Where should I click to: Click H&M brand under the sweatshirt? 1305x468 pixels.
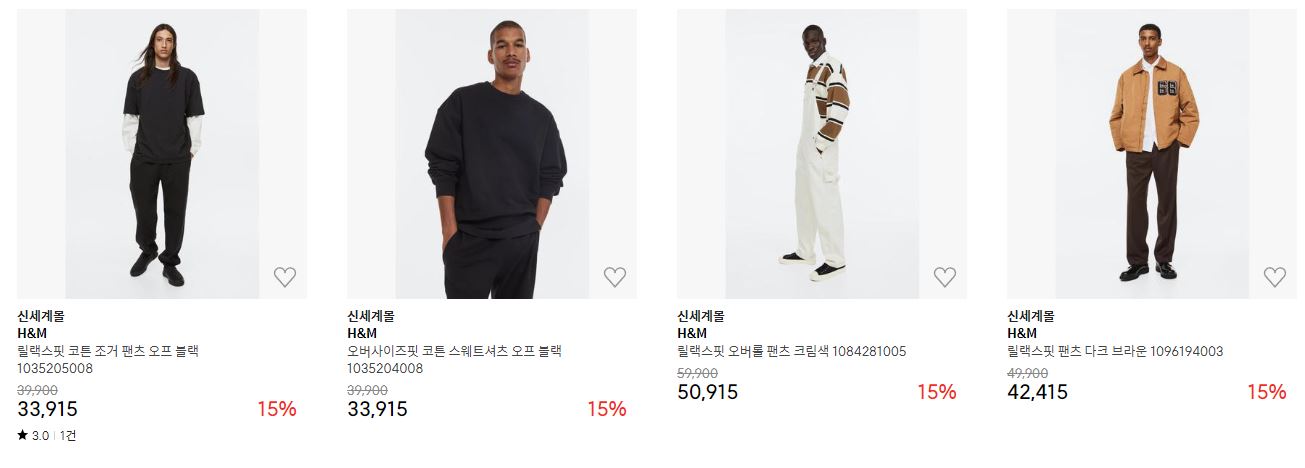(362, 333)
